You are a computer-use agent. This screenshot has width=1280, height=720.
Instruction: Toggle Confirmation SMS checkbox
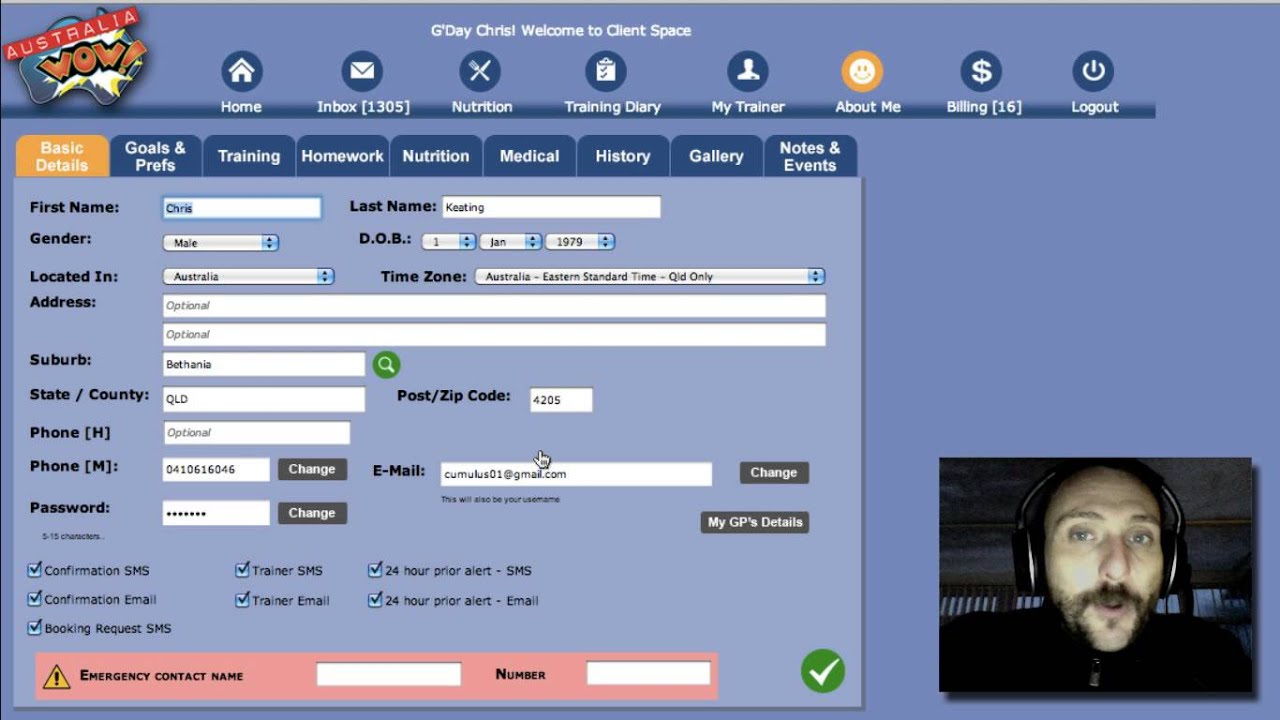35,570
